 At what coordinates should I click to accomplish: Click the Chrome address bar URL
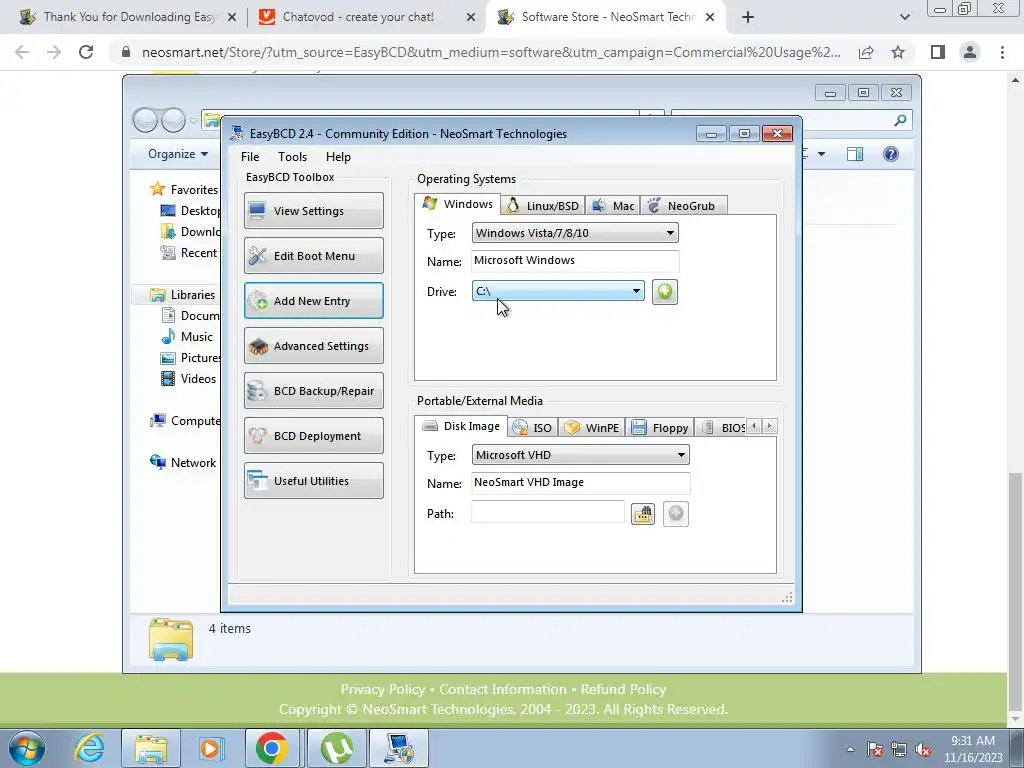pos(491,52)
